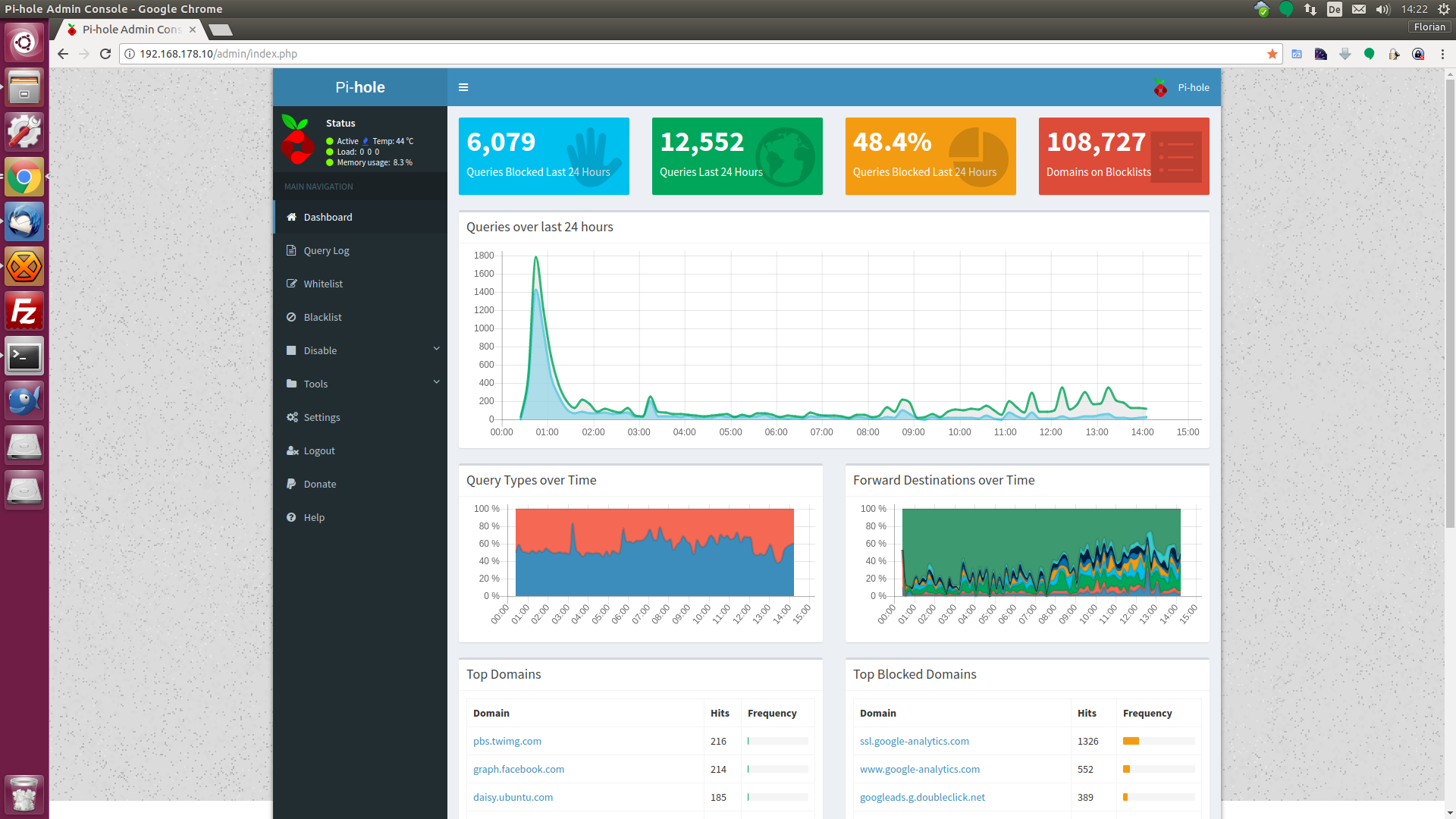Open Chrome three-dot menu

point(1442,54)
